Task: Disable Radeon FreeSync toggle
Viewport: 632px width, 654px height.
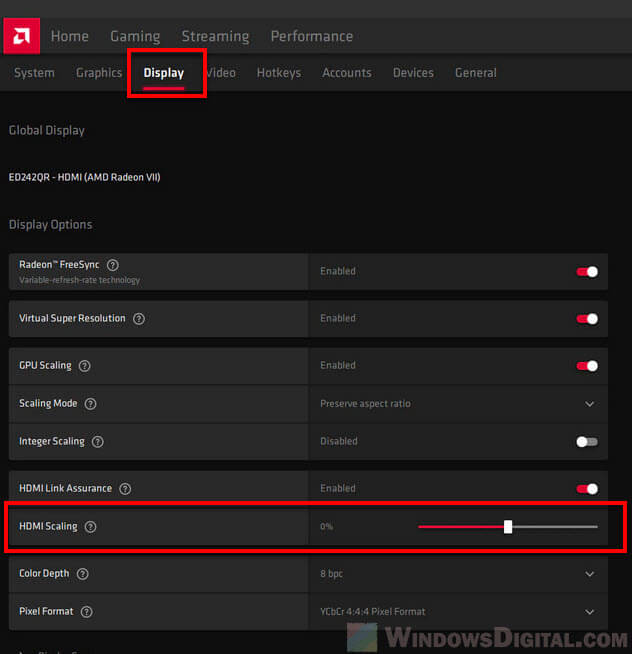Action: click(587, 272)
